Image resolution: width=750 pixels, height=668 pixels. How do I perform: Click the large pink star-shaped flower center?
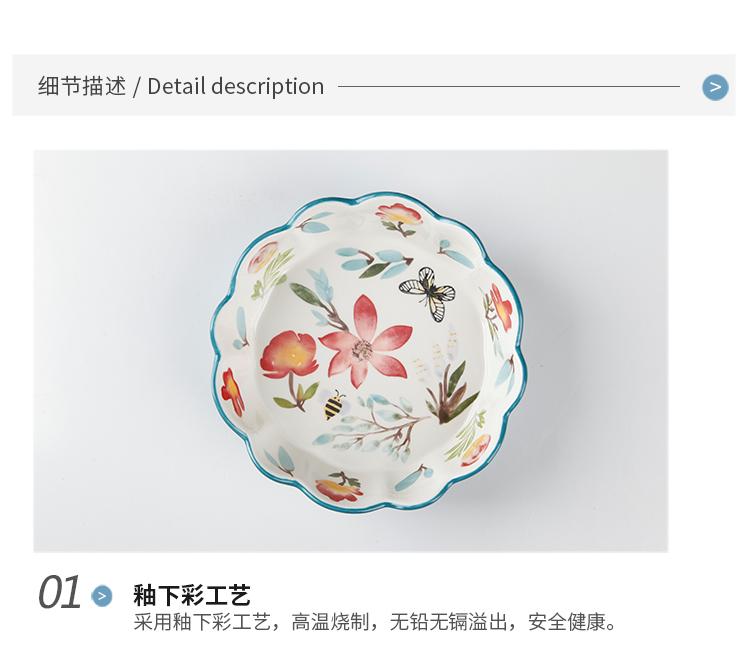point(363,350)
